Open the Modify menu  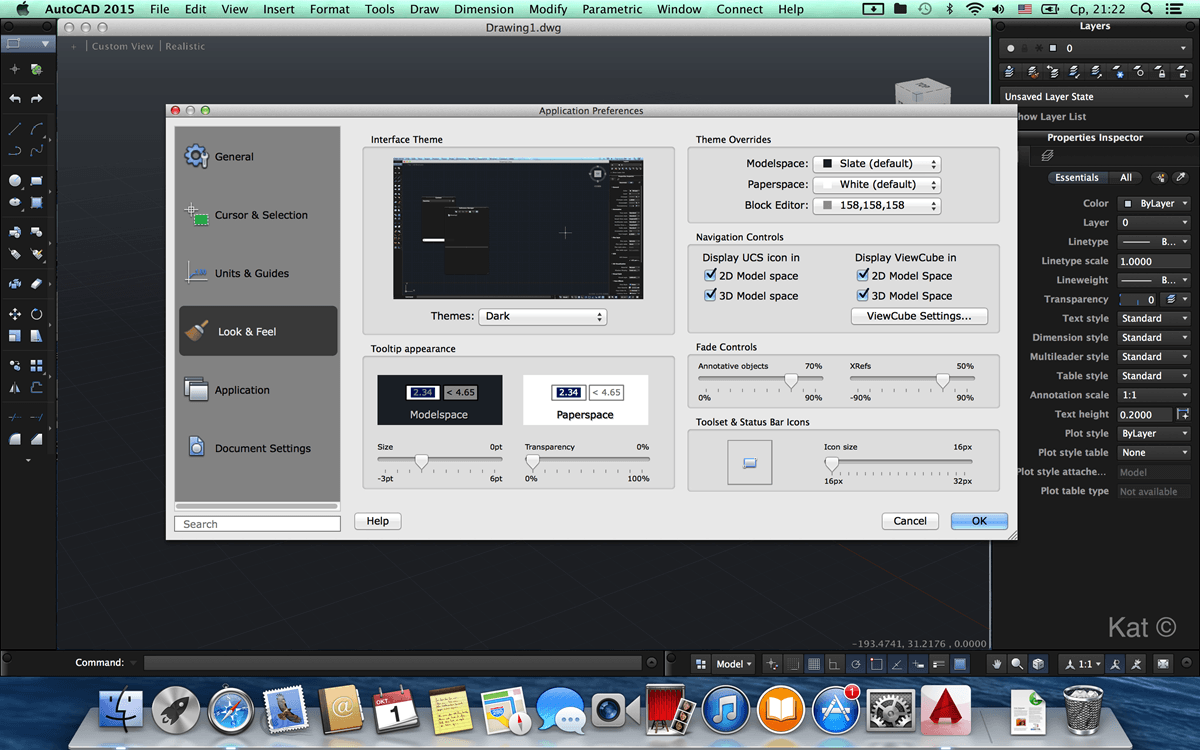tap(547, 9)
